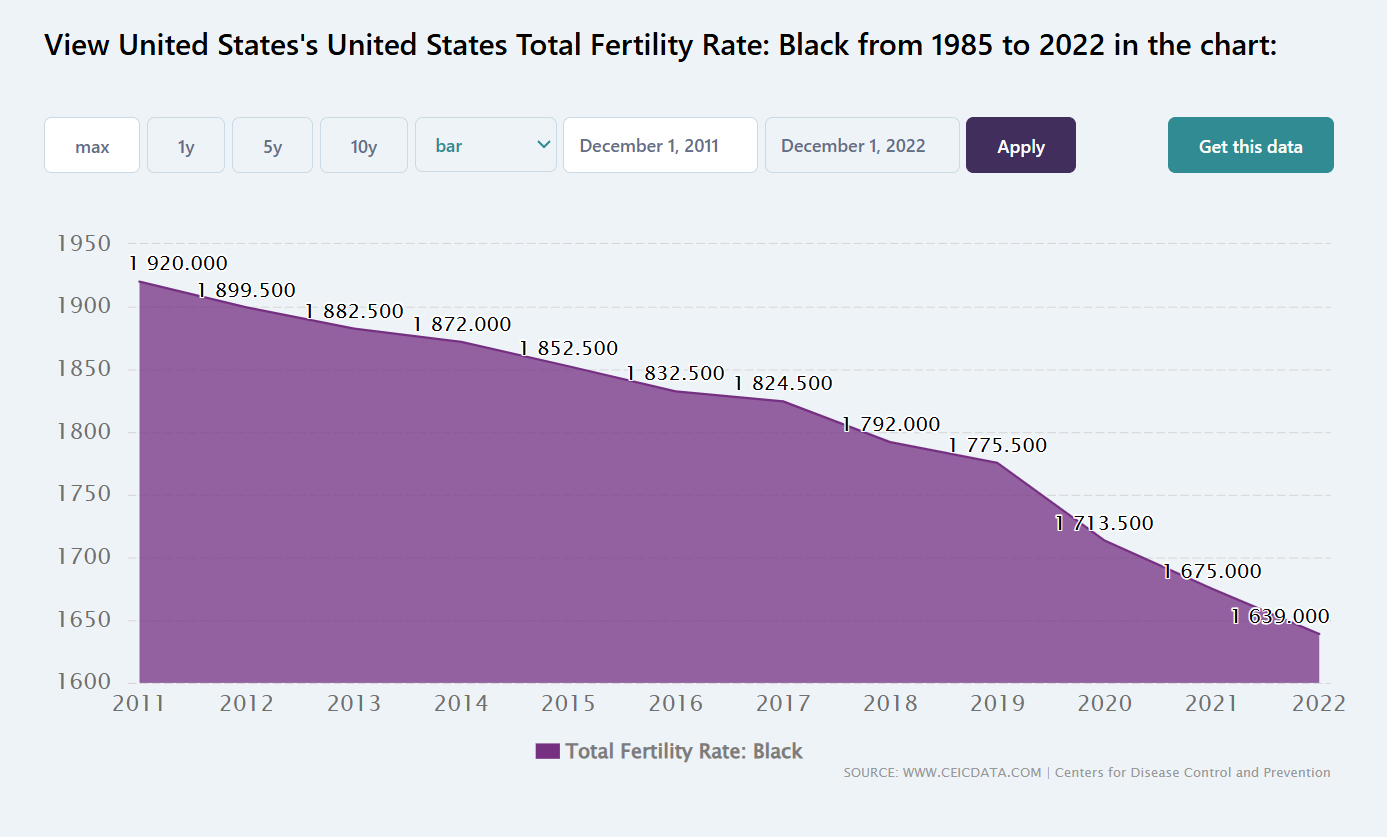Open the WWW.CEICDATA.COM source link
Image resolution: width=1387 pixels, height=837 pixels.
tap(971, 772)
